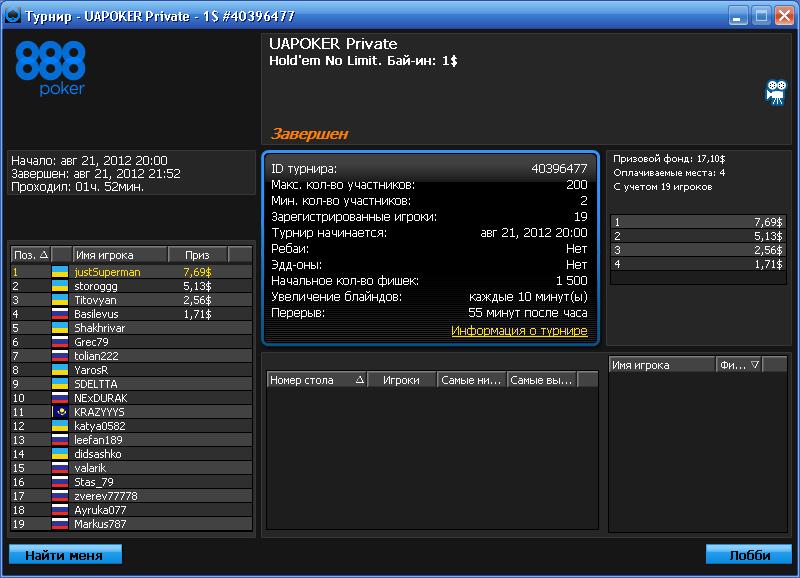Click the 'Оплачиваемые места: 4' text
This screenshot has width=800, height=578.
click(x=669, y=172)
